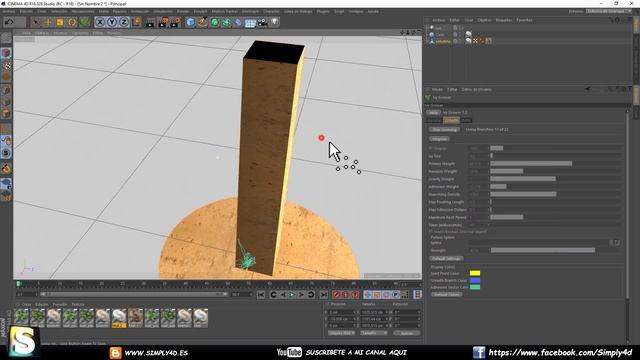Add a Cube primitive from the toolbar
Image resolution: width=640 pixels, height=360 pixels.
(190, 22)
